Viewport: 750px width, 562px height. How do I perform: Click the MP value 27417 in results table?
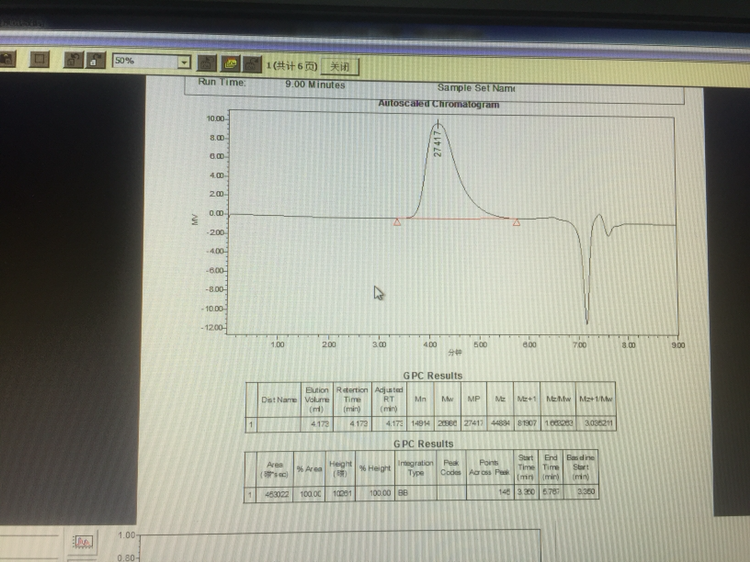pos(474,423)
